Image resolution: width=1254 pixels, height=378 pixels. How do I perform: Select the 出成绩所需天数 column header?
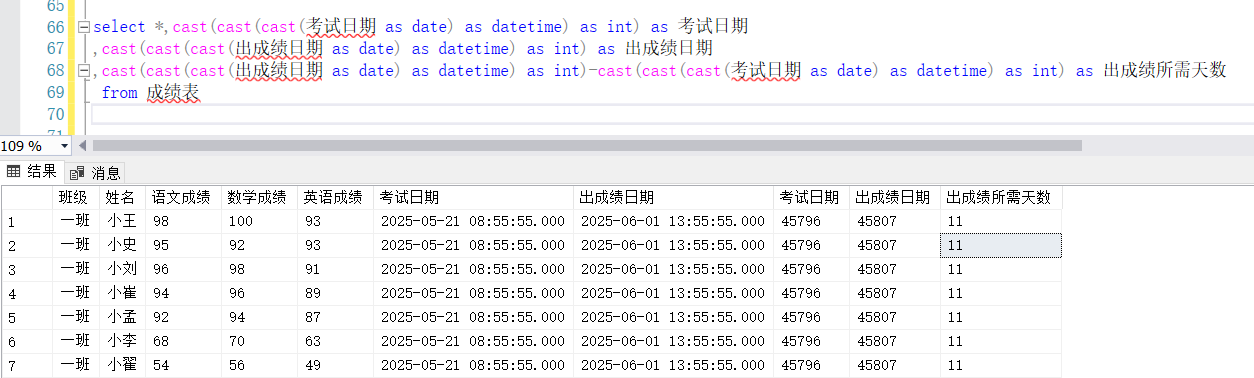pyautogui.click(x=1000, y=197)
